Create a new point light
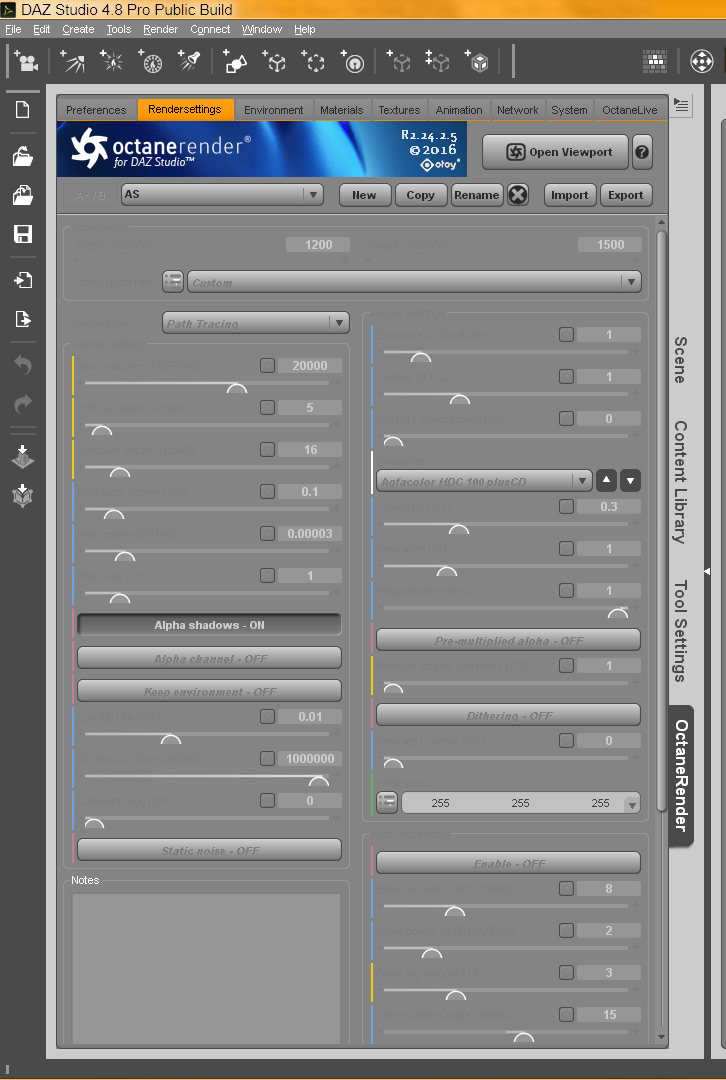The height and width of the screenshot is (1080, 726). 112,61
